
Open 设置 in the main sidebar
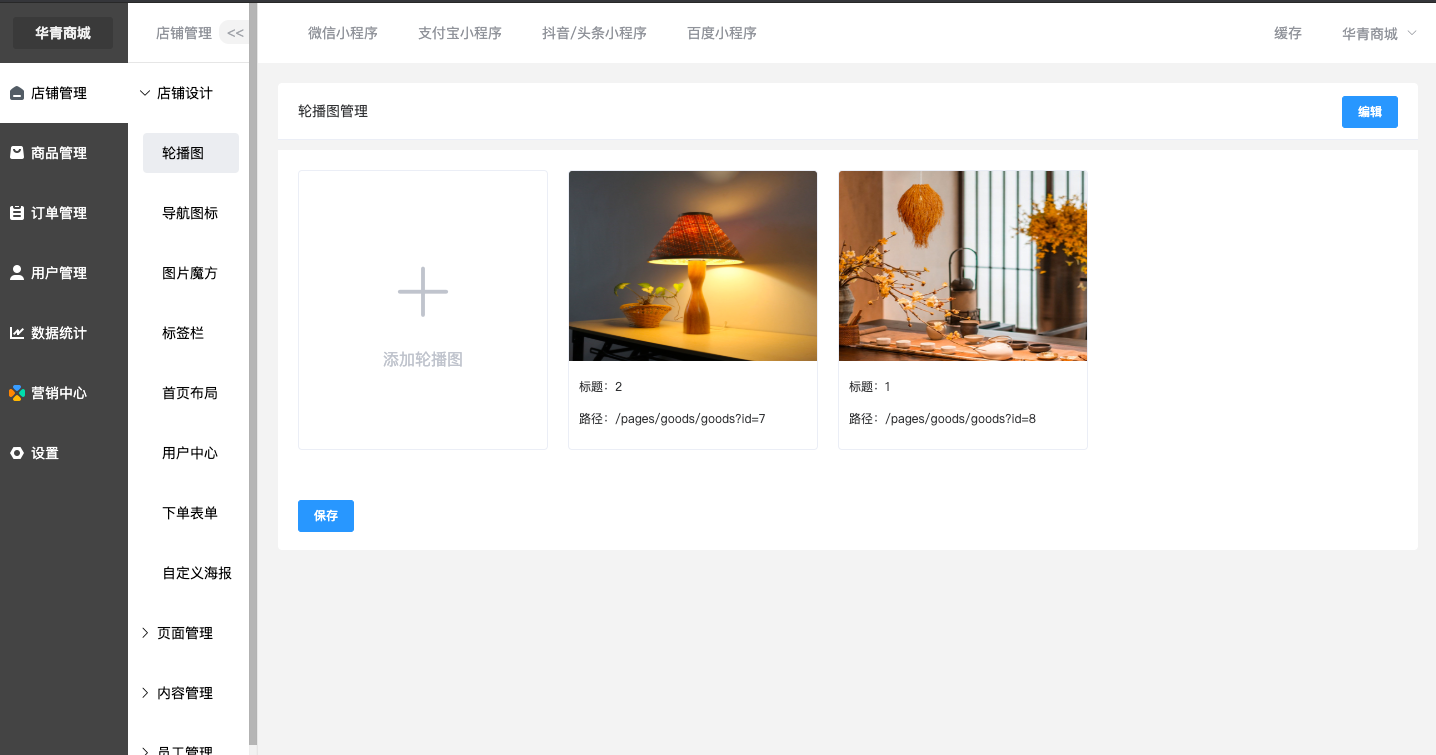(64, 453)
